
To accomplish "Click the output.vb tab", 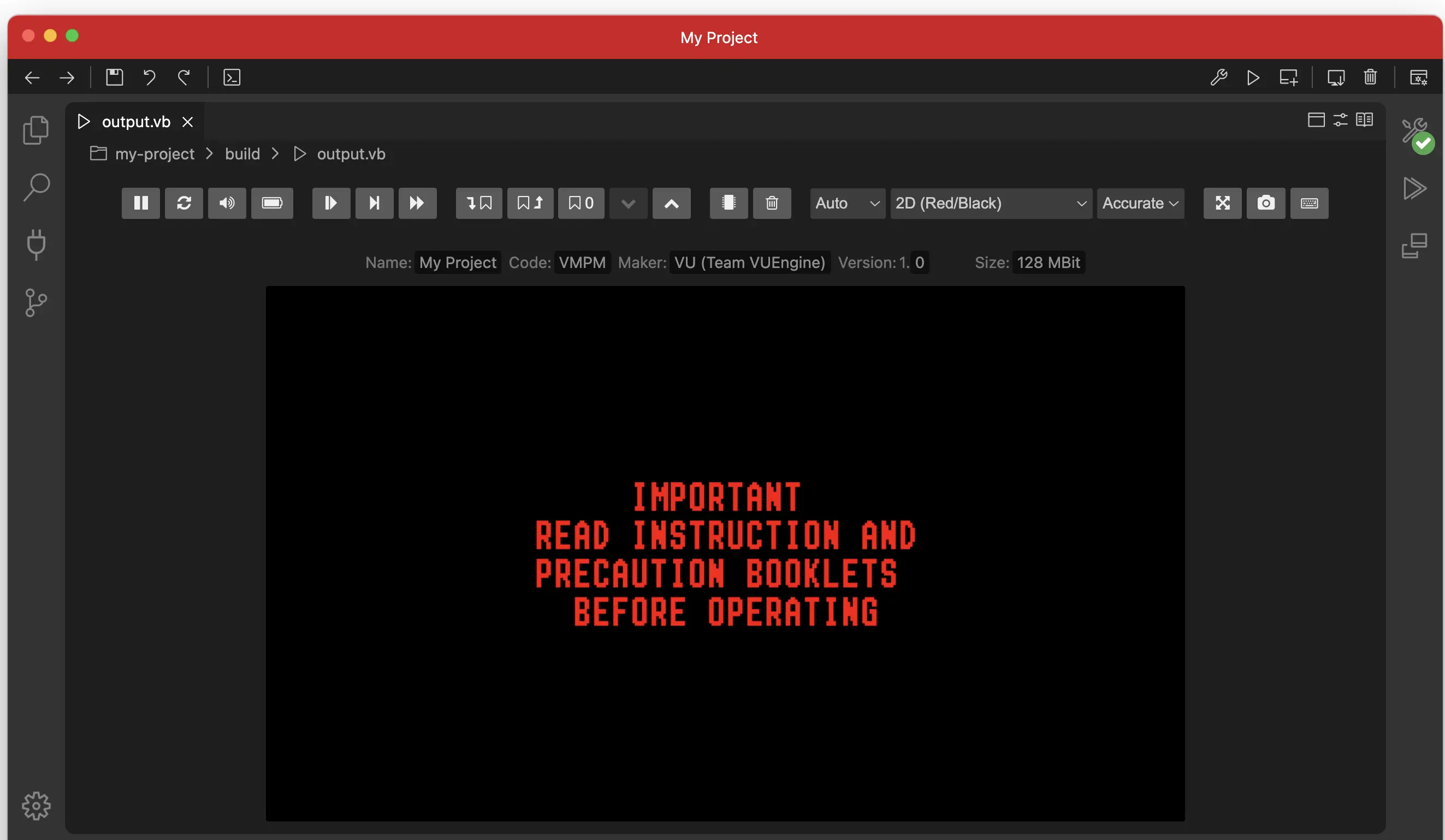I will pyautogui.click(x=135, y=122).
